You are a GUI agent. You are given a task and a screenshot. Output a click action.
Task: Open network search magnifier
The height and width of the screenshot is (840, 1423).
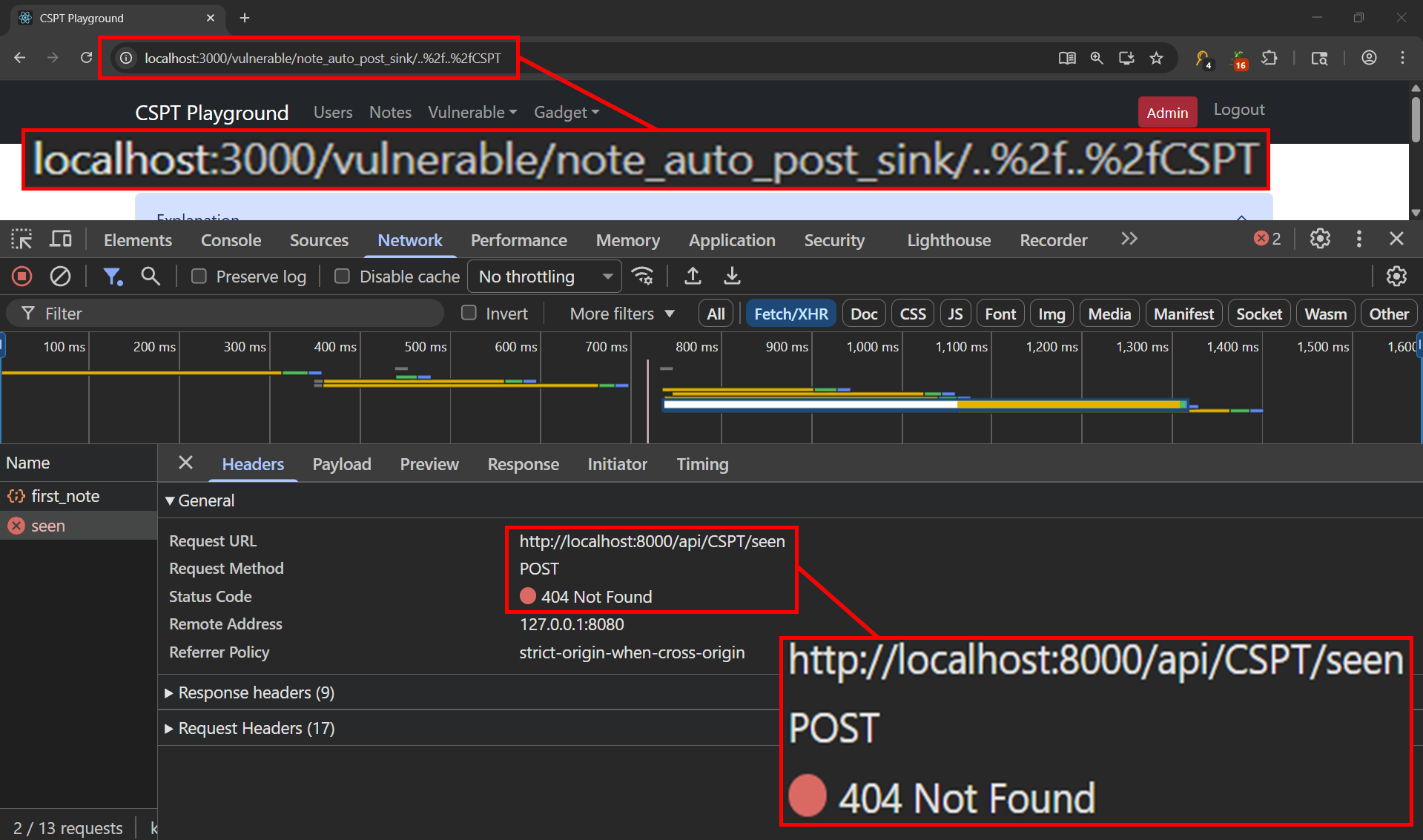pos(151,277)
